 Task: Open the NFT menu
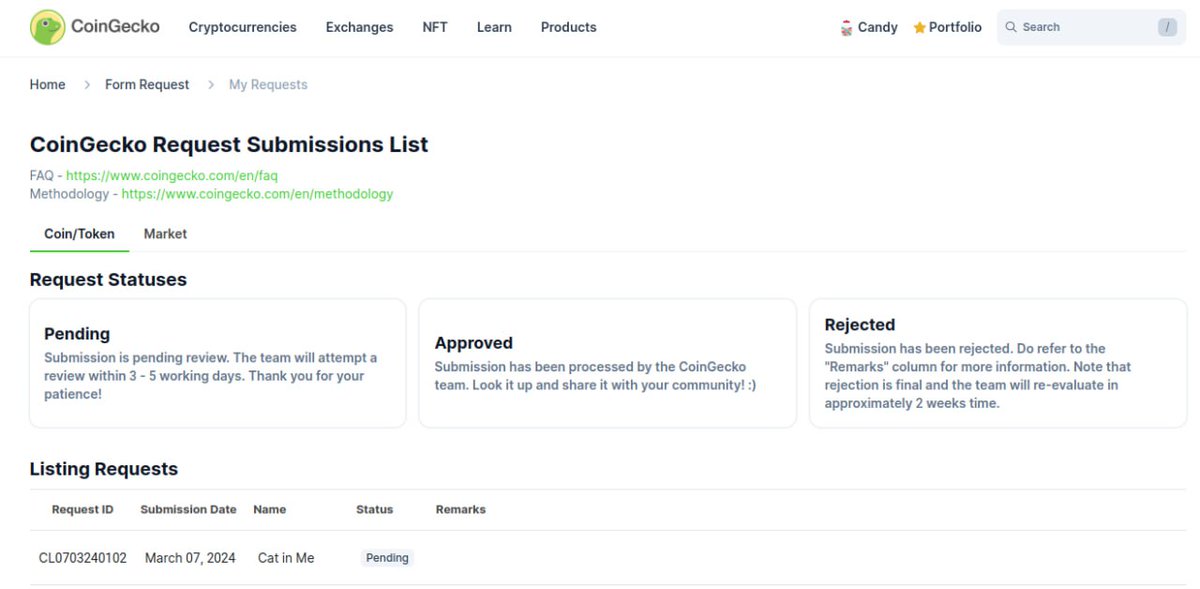pyautogui.click(x=435, y=27)
